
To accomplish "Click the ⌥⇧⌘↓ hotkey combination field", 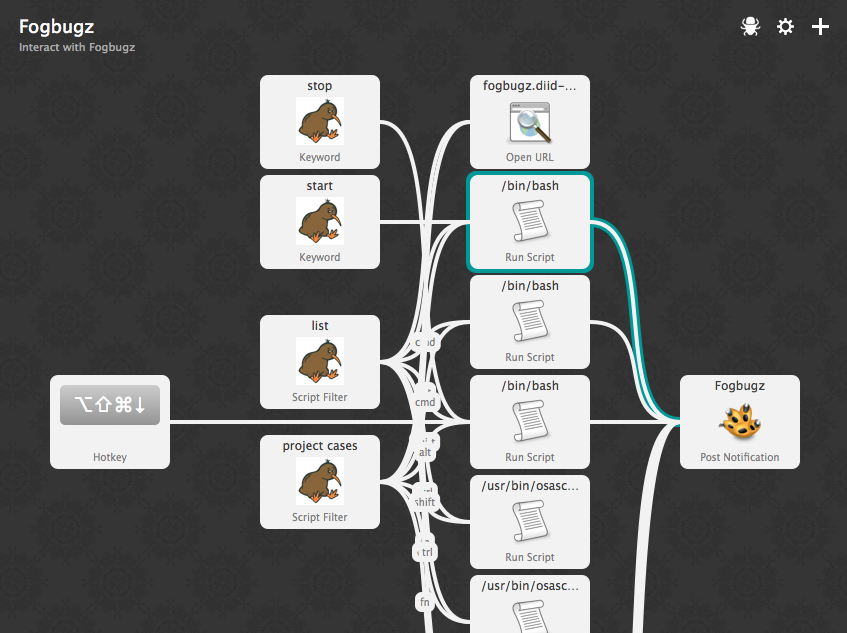I will [110, 405].
